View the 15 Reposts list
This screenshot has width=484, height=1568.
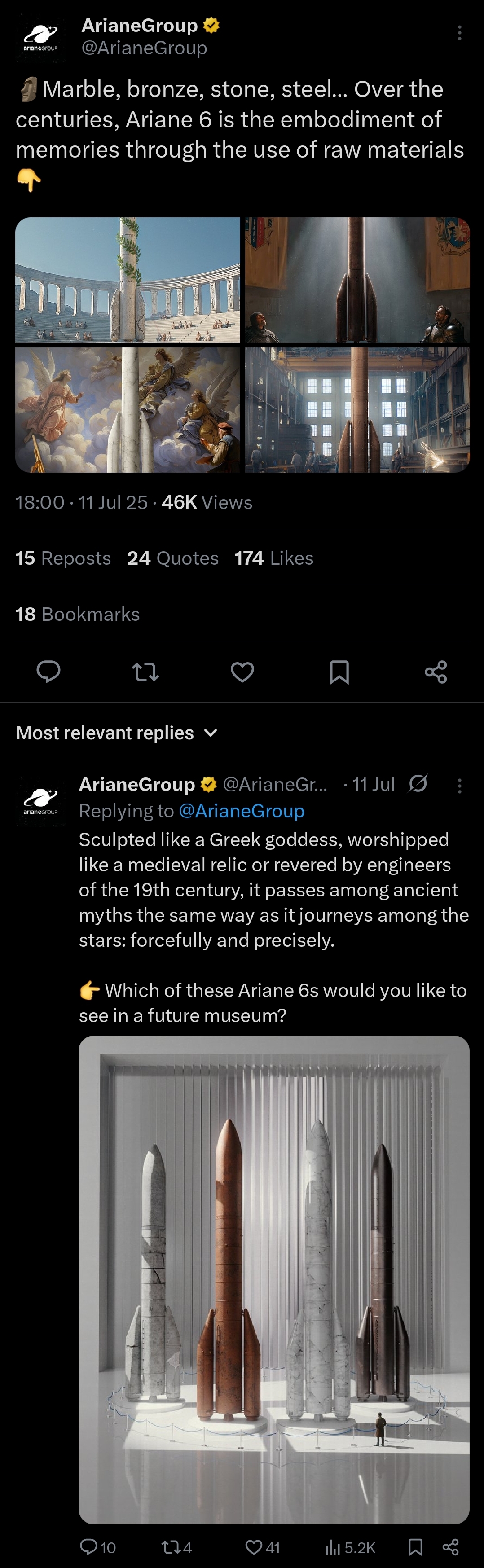(63, 558)
